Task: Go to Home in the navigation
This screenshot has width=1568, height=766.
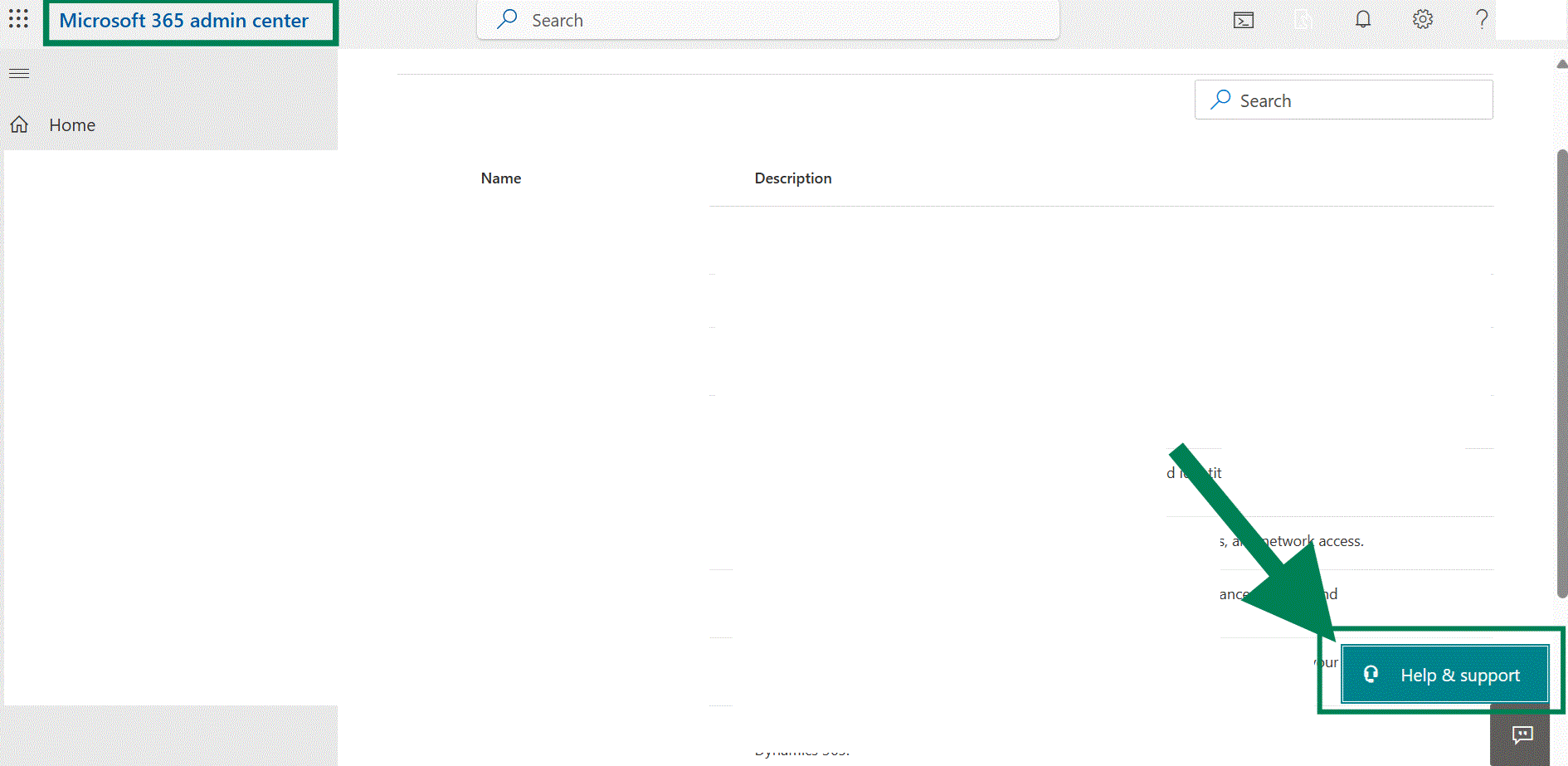Action: point(72,124)
